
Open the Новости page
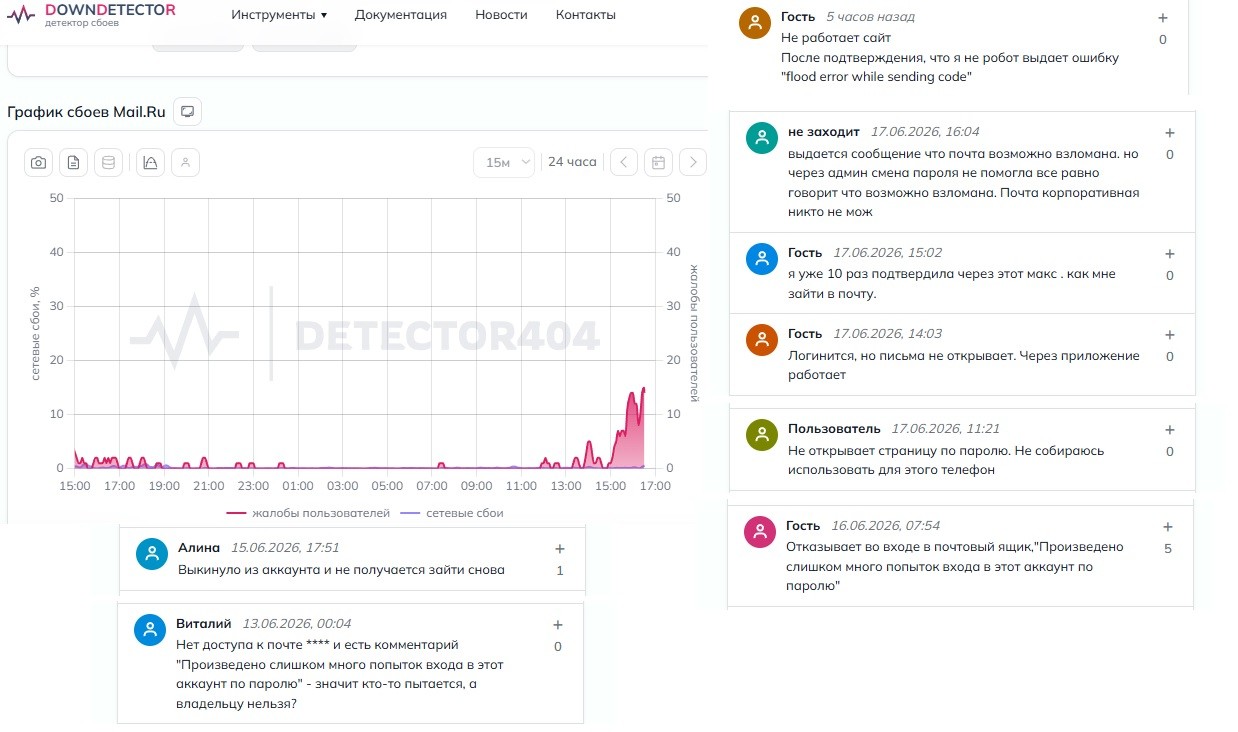[x=501, y=15]
